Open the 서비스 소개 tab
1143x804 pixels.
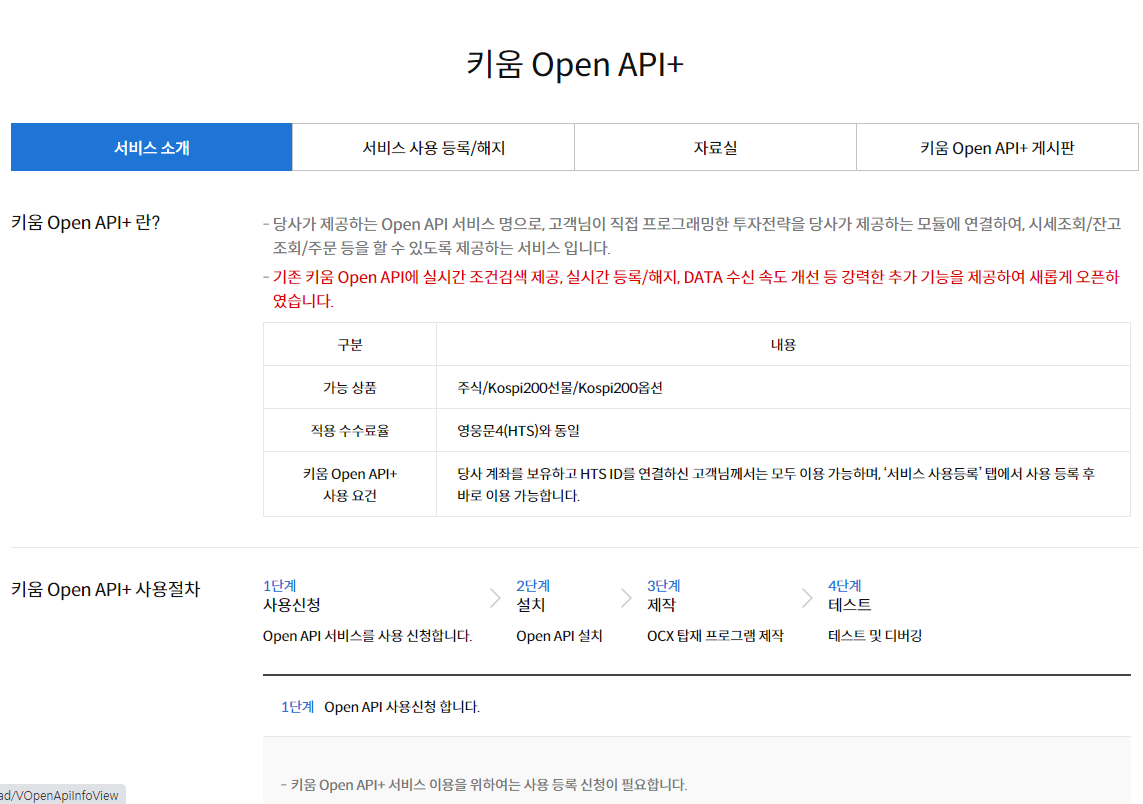coord(152,147)
